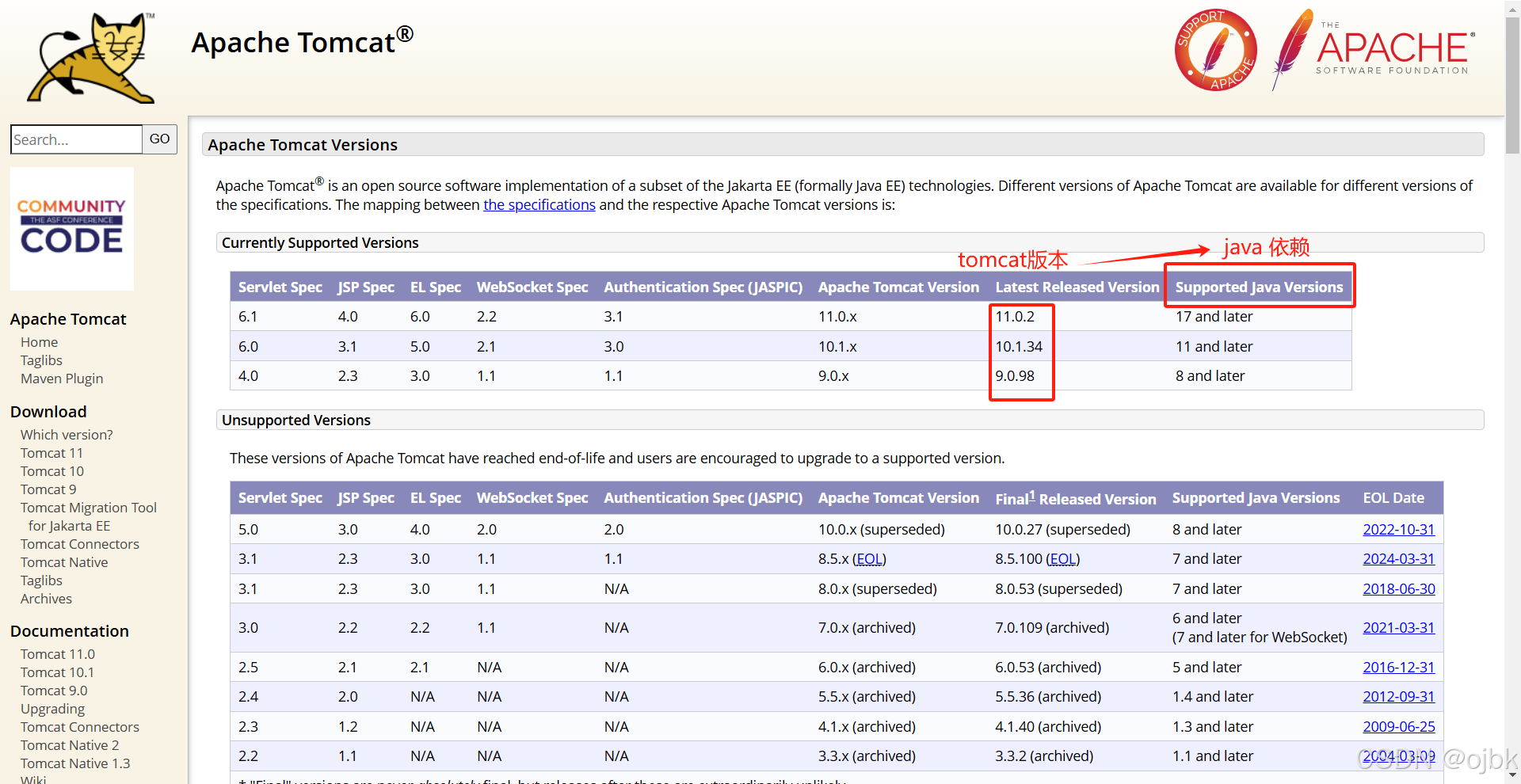Open Tomcat 9 download link
The height and width of the screenshot is (784, 1521).
tap(48, 489)
